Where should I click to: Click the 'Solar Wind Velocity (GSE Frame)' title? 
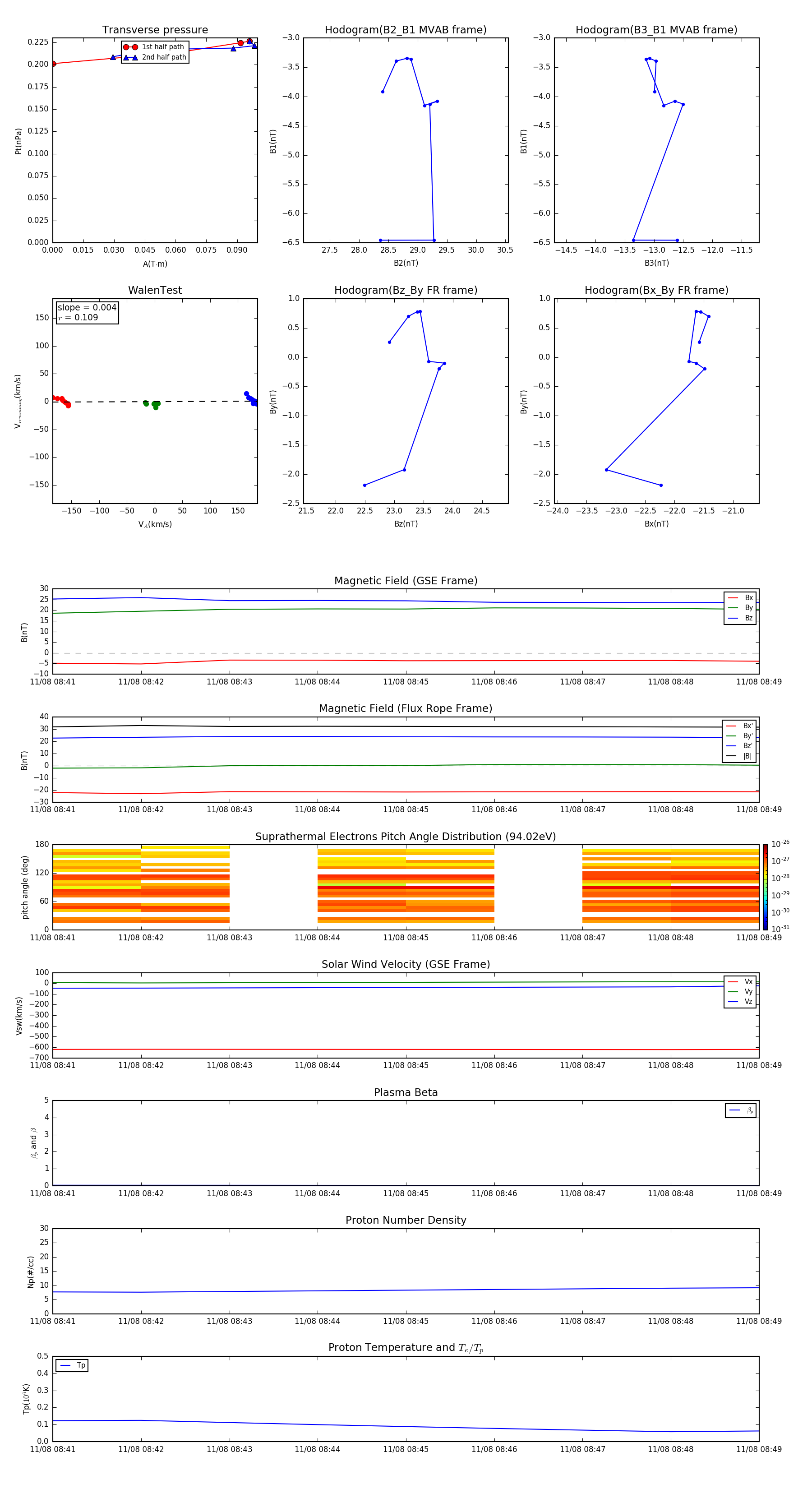(x=406, y=965)
